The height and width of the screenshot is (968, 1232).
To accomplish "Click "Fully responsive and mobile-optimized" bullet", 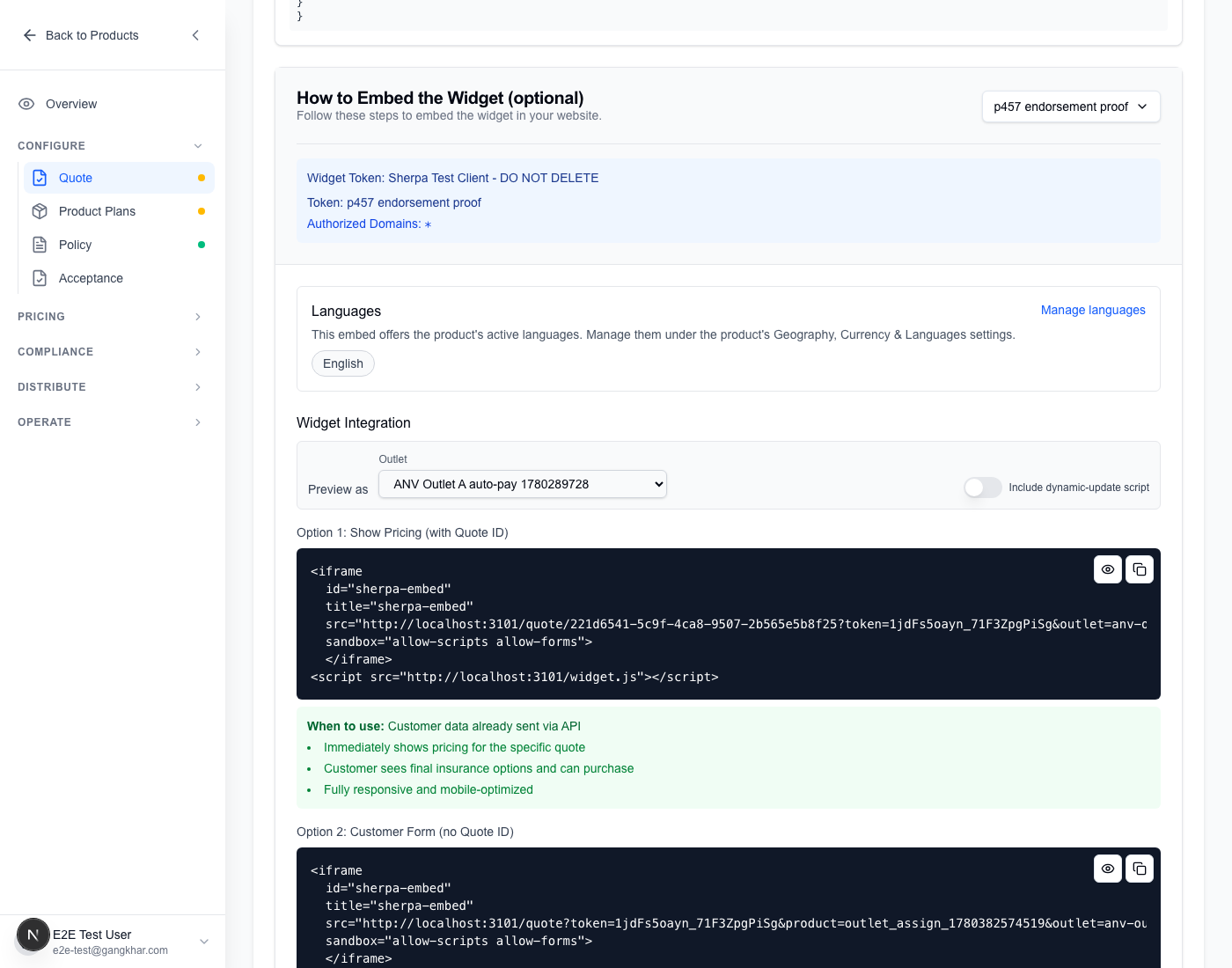I will click(429, 789).
